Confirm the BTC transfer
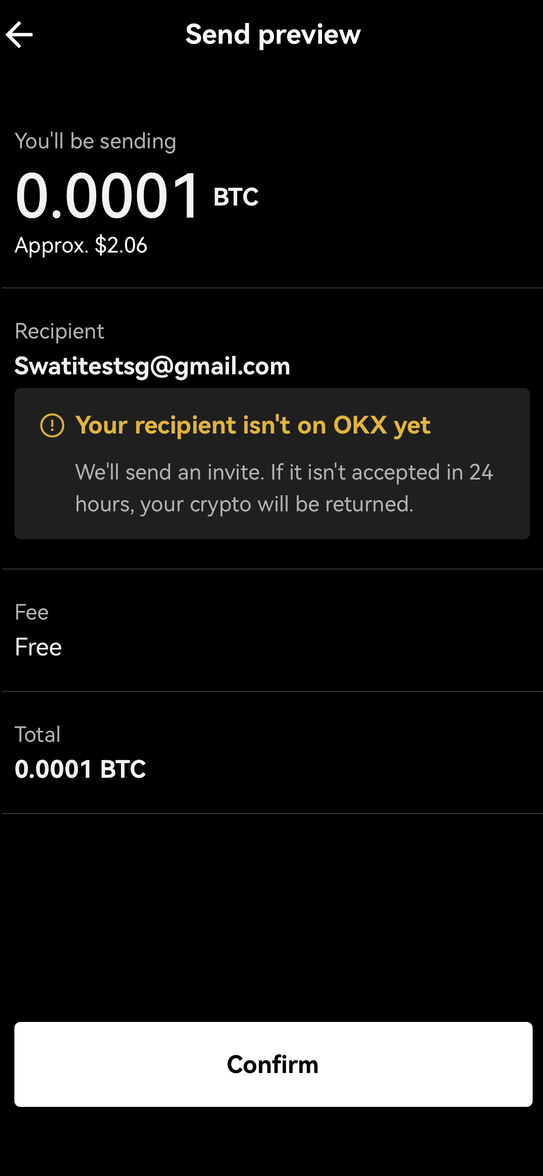543x1176 pixels. pos(273,1064)
